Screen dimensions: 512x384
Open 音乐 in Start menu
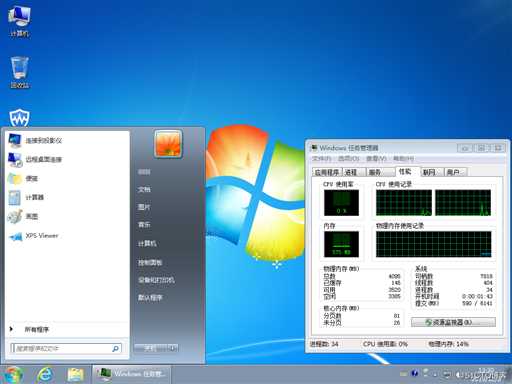click(144, 225)
